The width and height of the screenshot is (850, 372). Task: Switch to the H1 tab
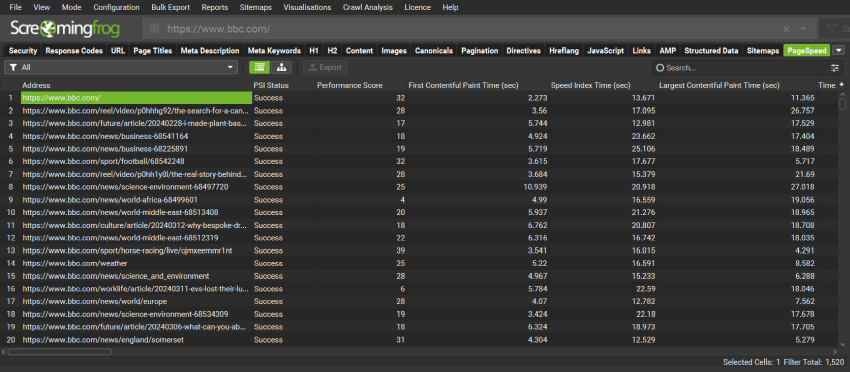314,50
